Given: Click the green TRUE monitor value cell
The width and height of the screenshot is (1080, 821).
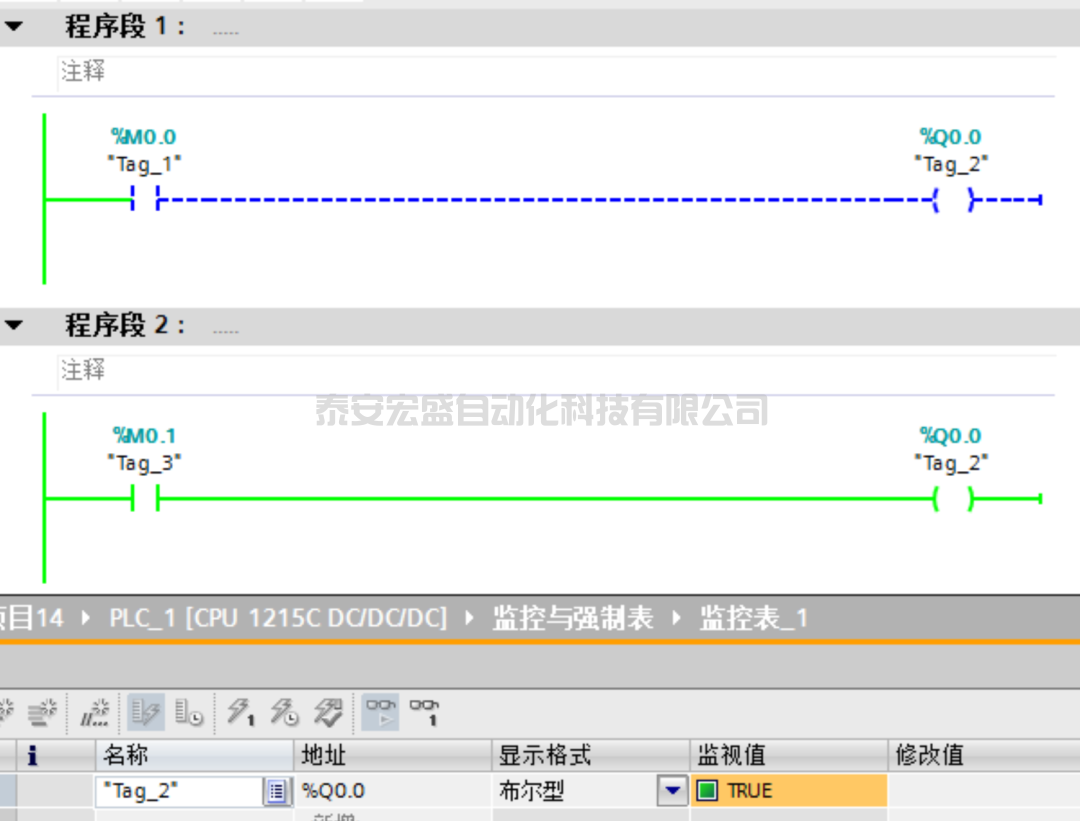Looking at the screenshot, I should pos(787,791).
